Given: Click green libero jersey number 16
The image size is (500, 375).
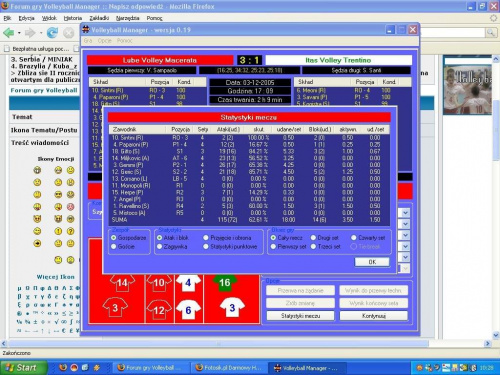Looking at the screenshot, I should click(225, 283).
